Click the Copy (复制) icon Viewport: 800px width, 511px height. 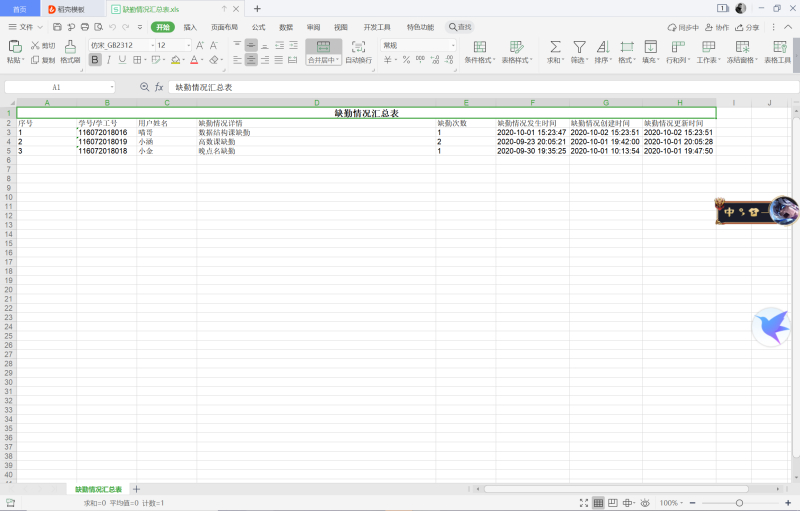(35, 60)
